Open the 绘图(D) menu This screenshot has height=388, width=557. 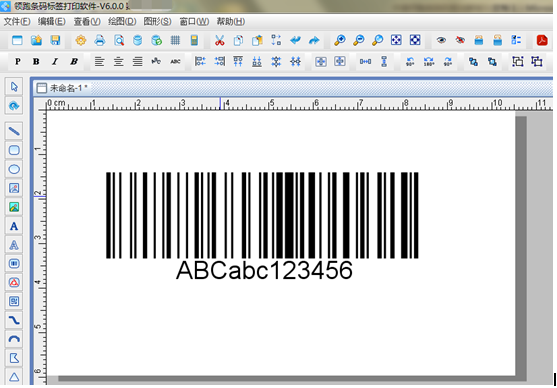[x=122, y=22]
